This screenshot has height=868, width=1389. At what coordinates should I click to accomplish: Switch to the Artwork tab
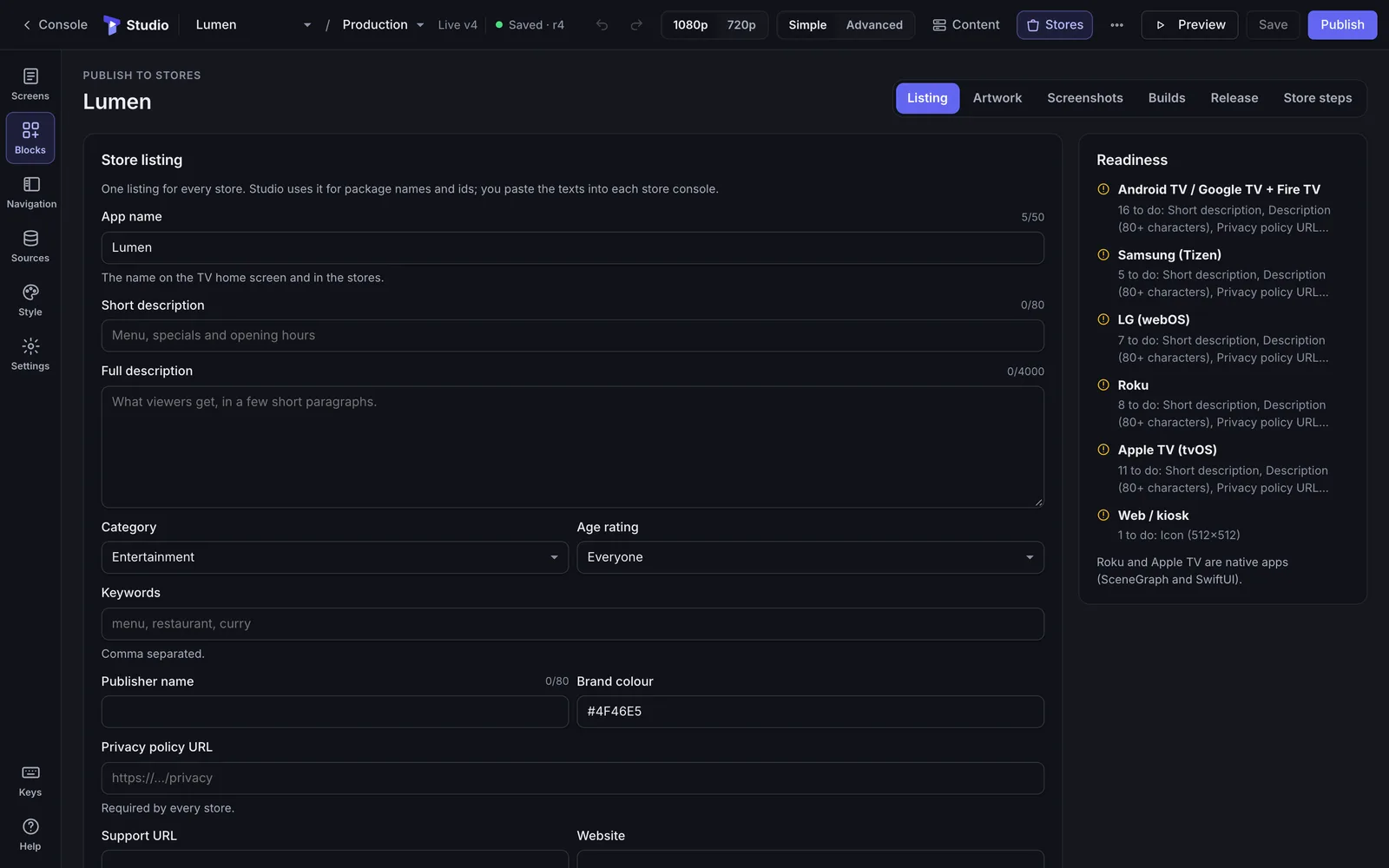[997, 98]
